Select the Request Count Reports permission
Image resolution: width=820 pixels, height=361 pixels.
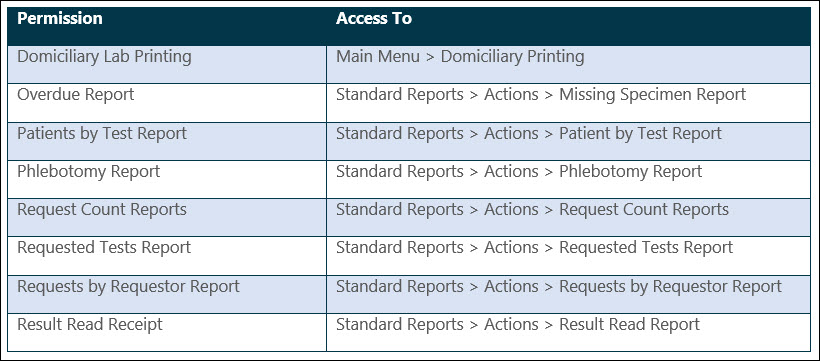click(x=102, y=210)
